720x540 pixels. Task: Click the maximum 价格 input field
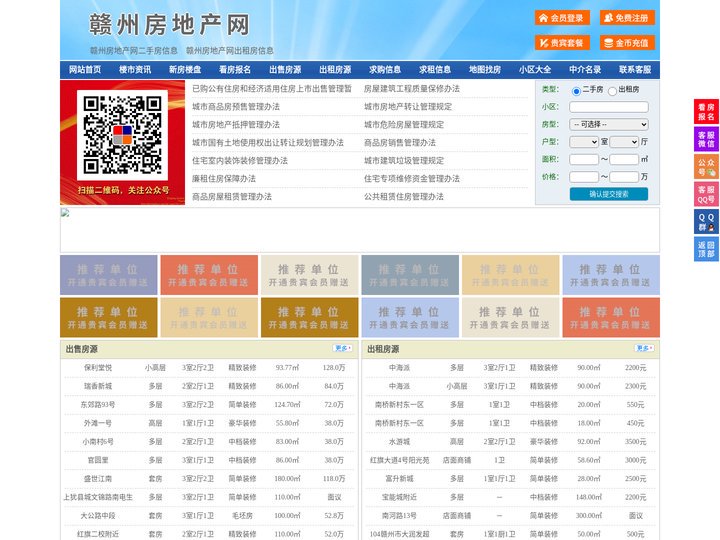pyautogui.click(x=624, y=177)
